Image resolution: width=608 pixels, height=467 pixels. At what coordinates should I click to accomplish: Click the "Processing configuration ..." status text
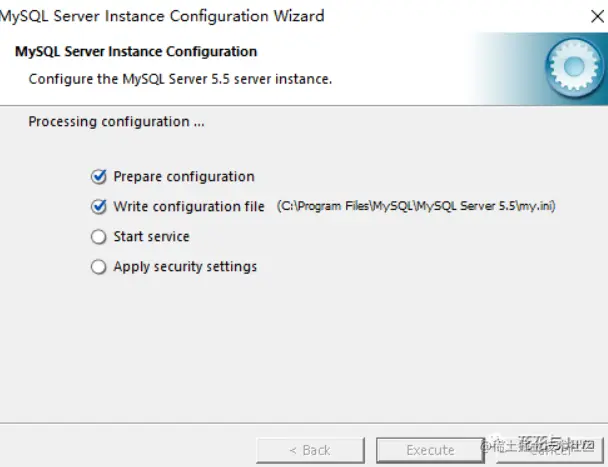(116, 122)
